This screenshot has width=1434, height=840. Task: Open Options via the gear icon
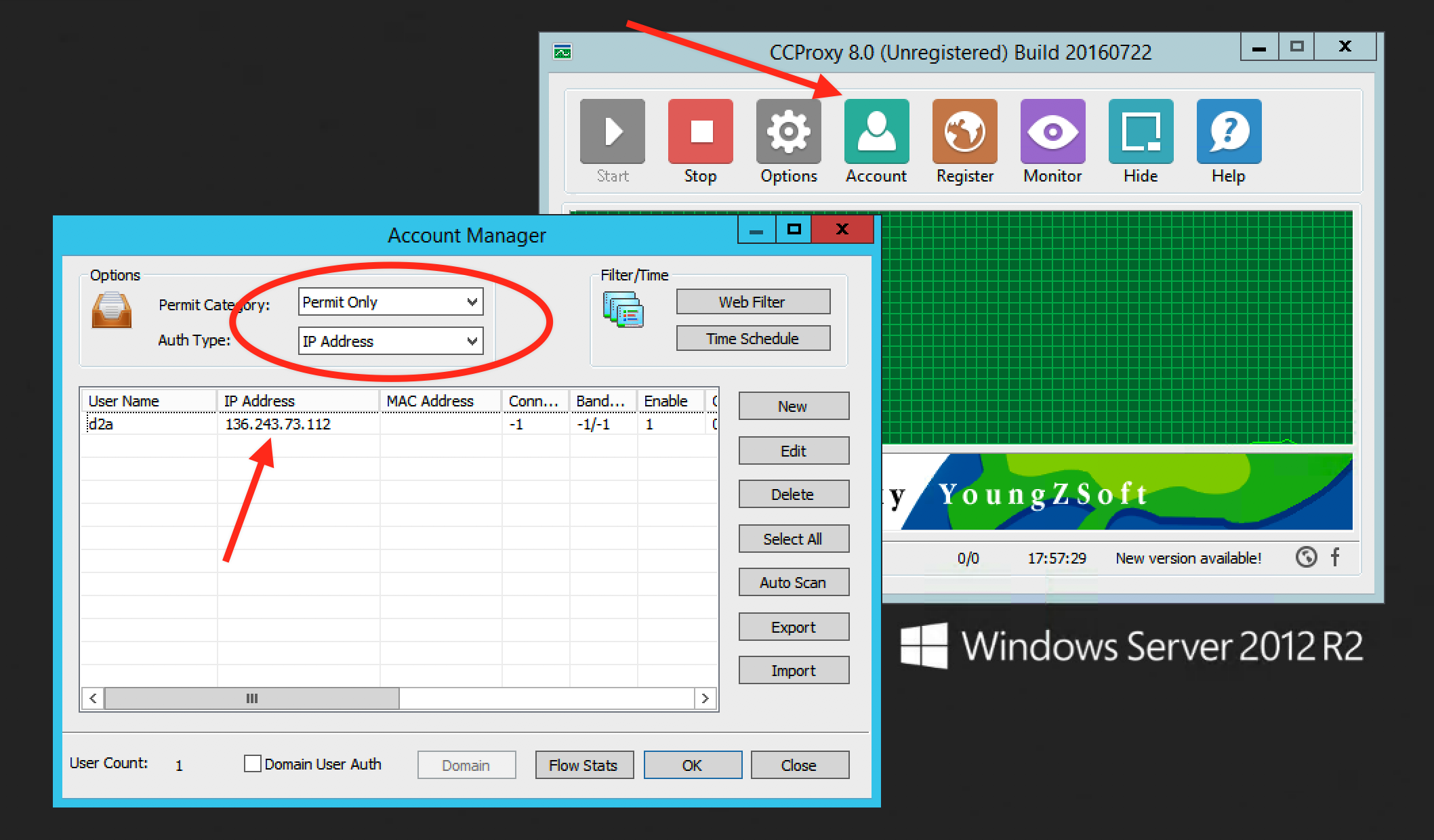[788, 131]
